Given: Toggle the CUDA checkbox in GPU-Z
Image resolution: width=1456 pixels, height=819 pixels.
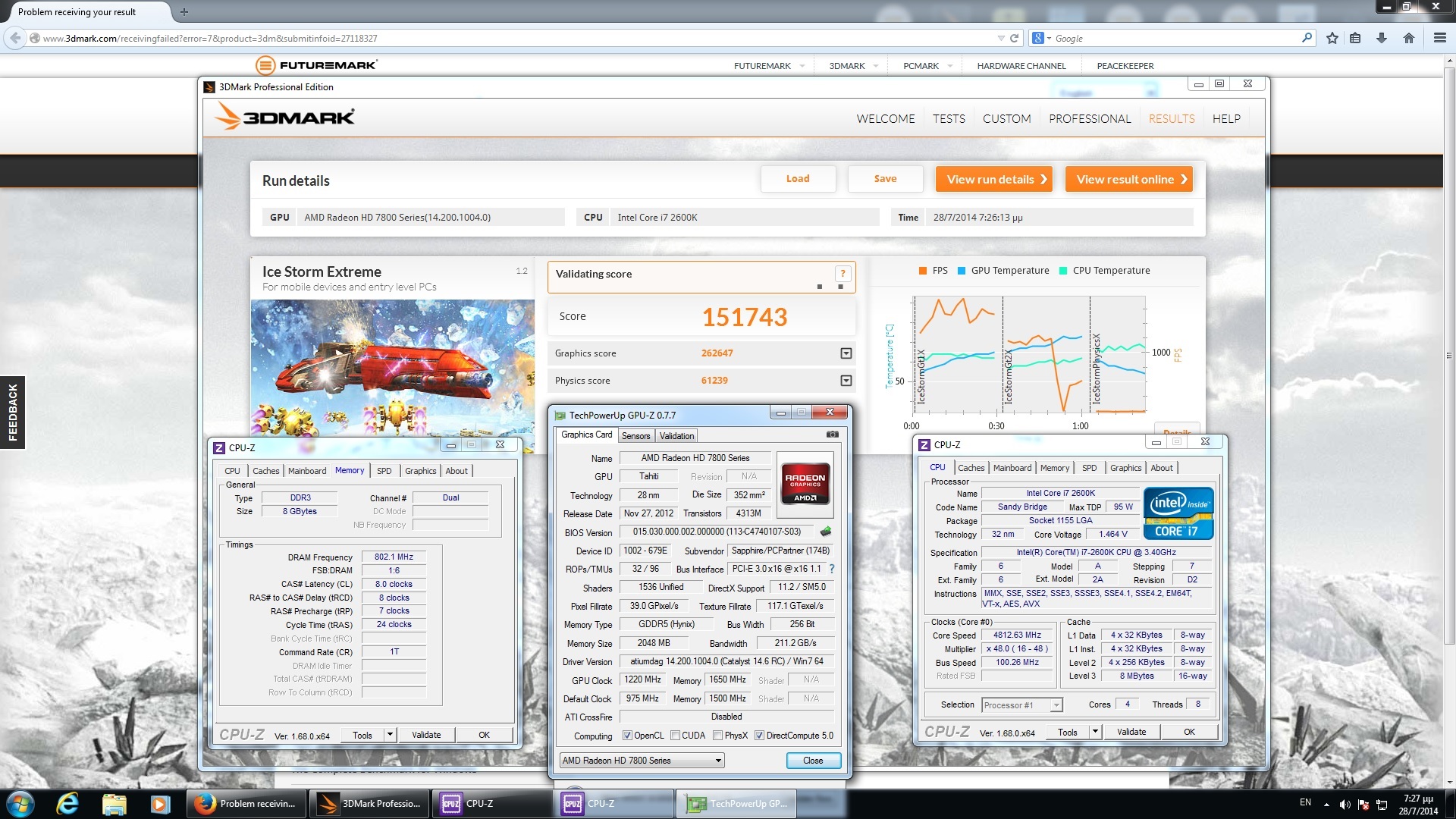Looking at the screenshot, I should (x=675, y=736).
